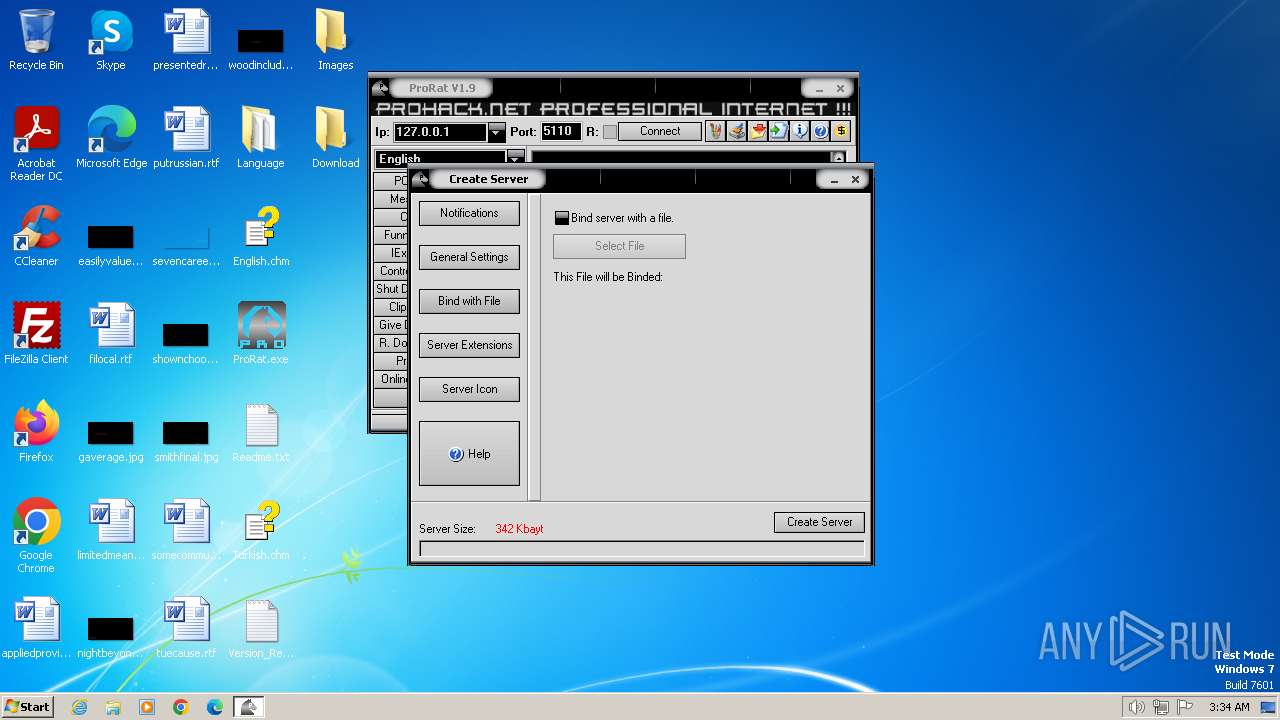Select the Microsoft Edge desktop shortcut

click(111, 138)
